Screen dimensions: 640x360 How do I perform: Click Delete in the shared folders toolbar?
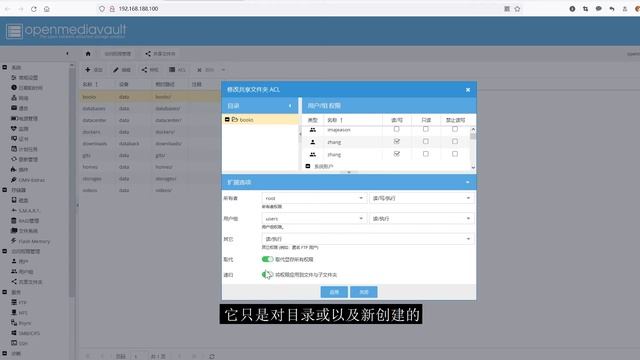pyautogui.click(x=205, y=70)
